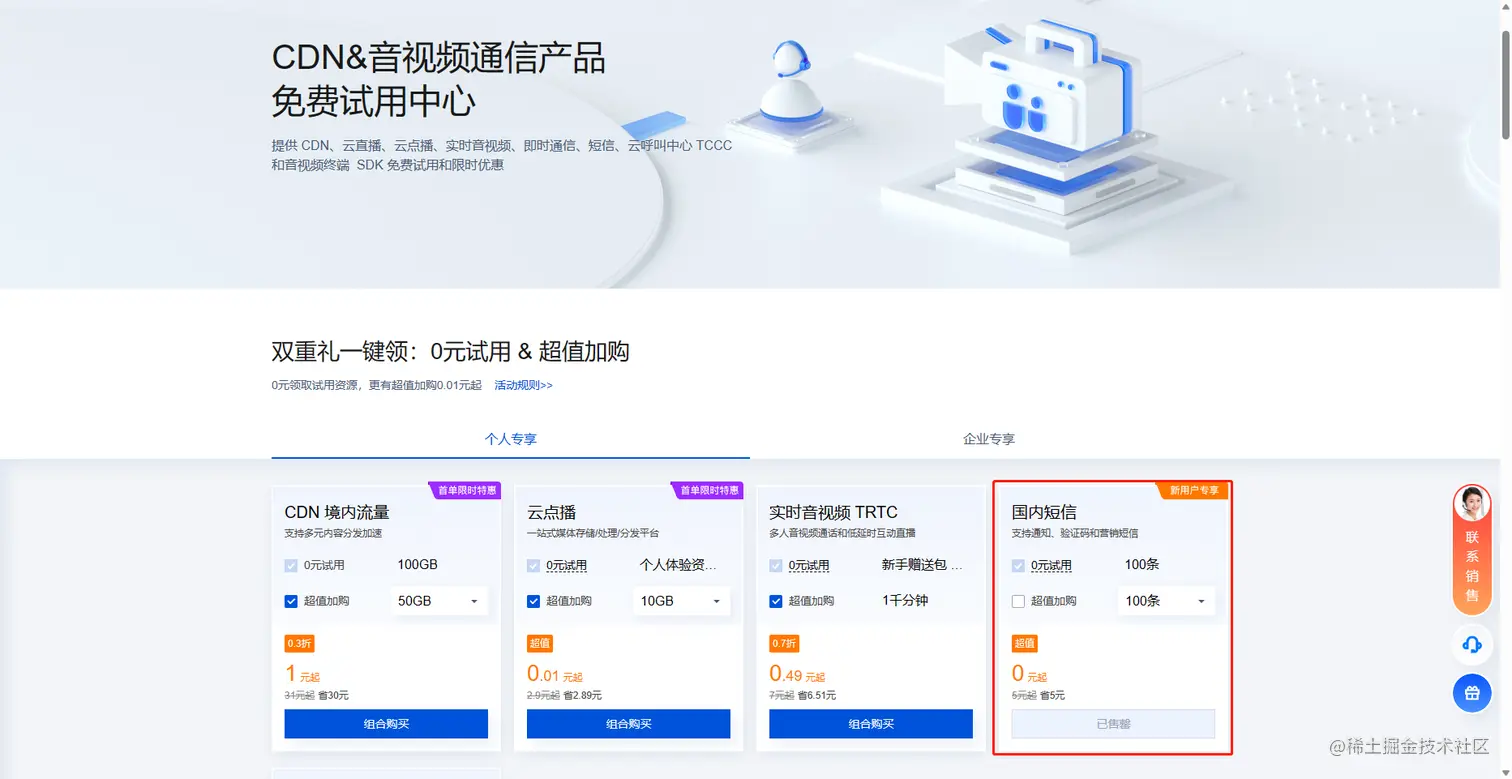
Task: Click the 实时音视频 TRTC card title
Action: pos(833,512)
